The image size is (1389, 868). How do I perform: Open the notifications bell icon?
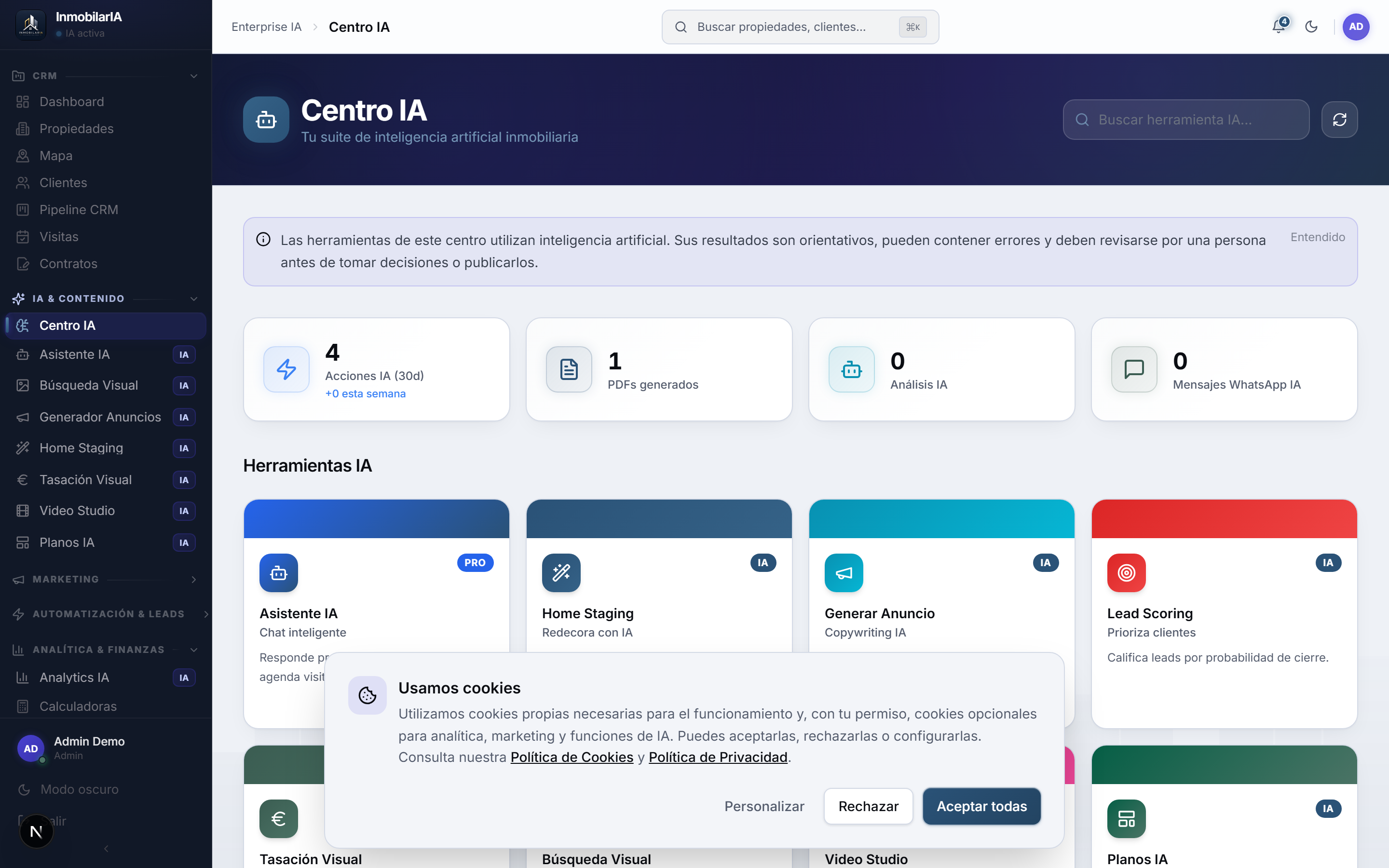[x=1279, y=27]
